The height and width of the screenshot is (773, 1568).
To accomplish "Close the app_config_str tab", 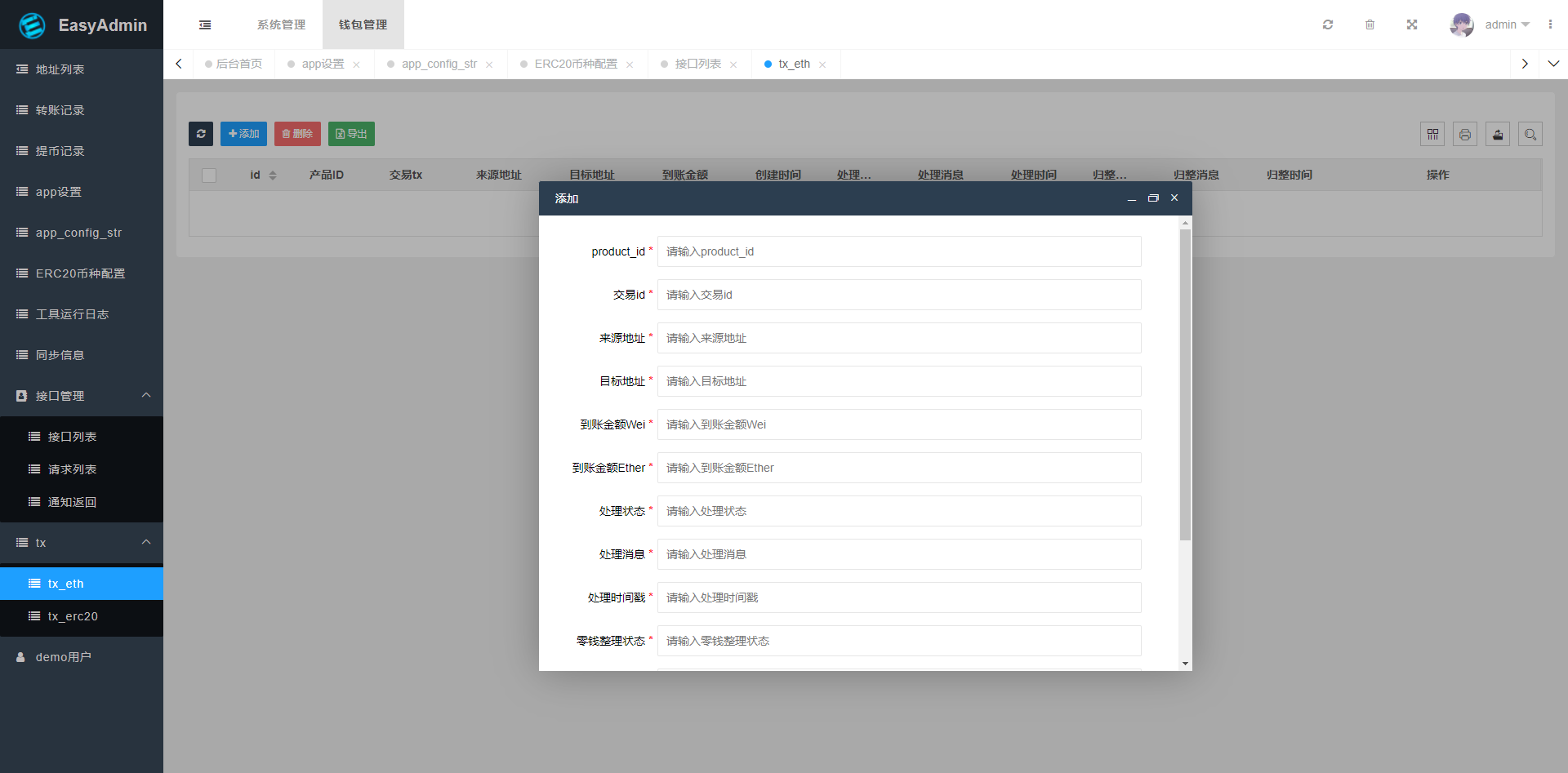I will [489, 64].
